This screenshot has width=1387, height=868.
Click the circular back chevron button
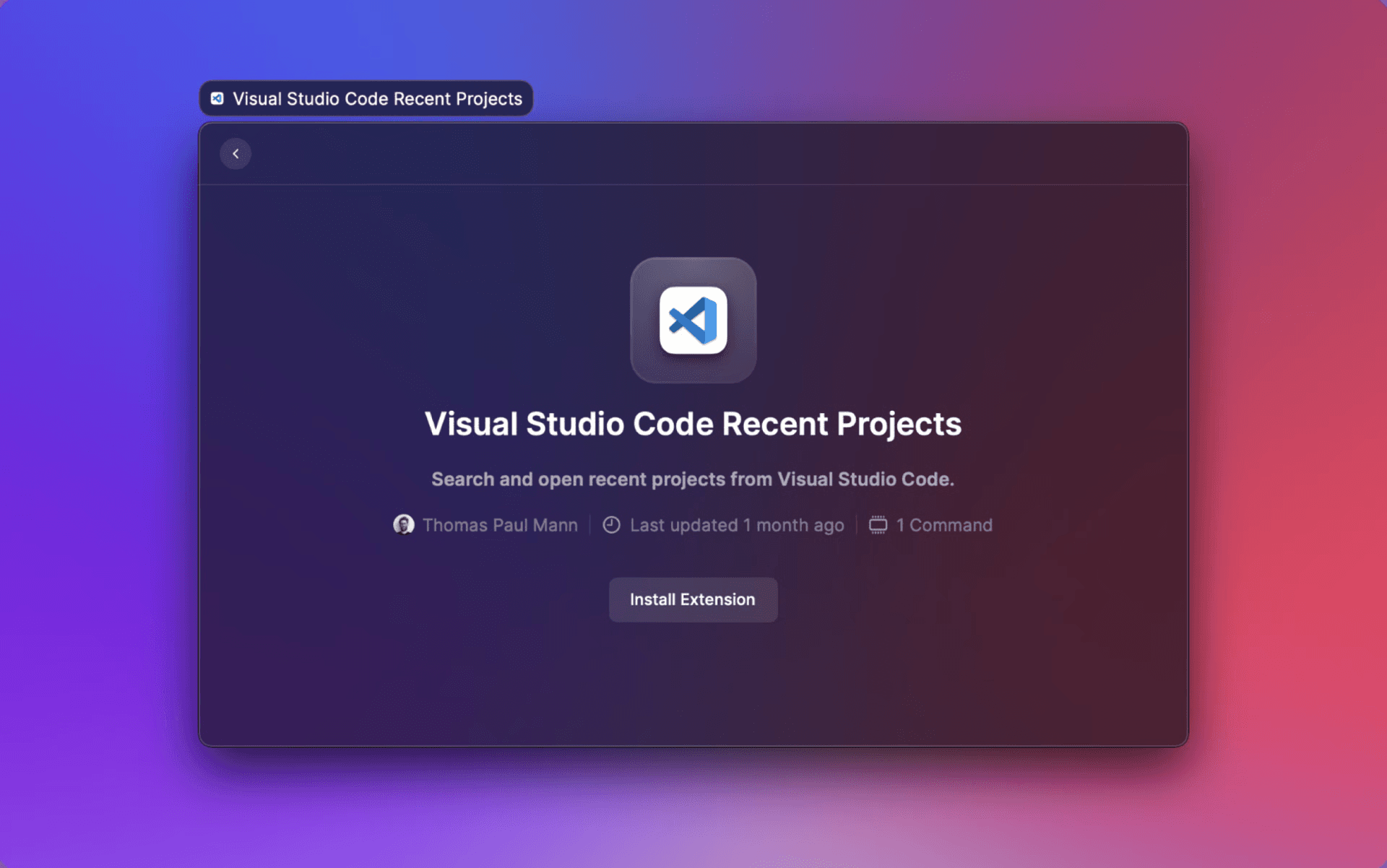click(236, 154)
